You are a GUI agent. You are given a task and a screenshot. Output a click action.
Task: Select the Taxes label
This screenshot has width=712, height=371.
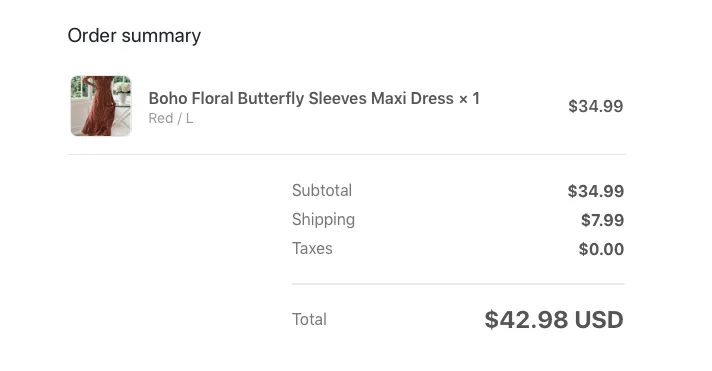click(312, 249)
